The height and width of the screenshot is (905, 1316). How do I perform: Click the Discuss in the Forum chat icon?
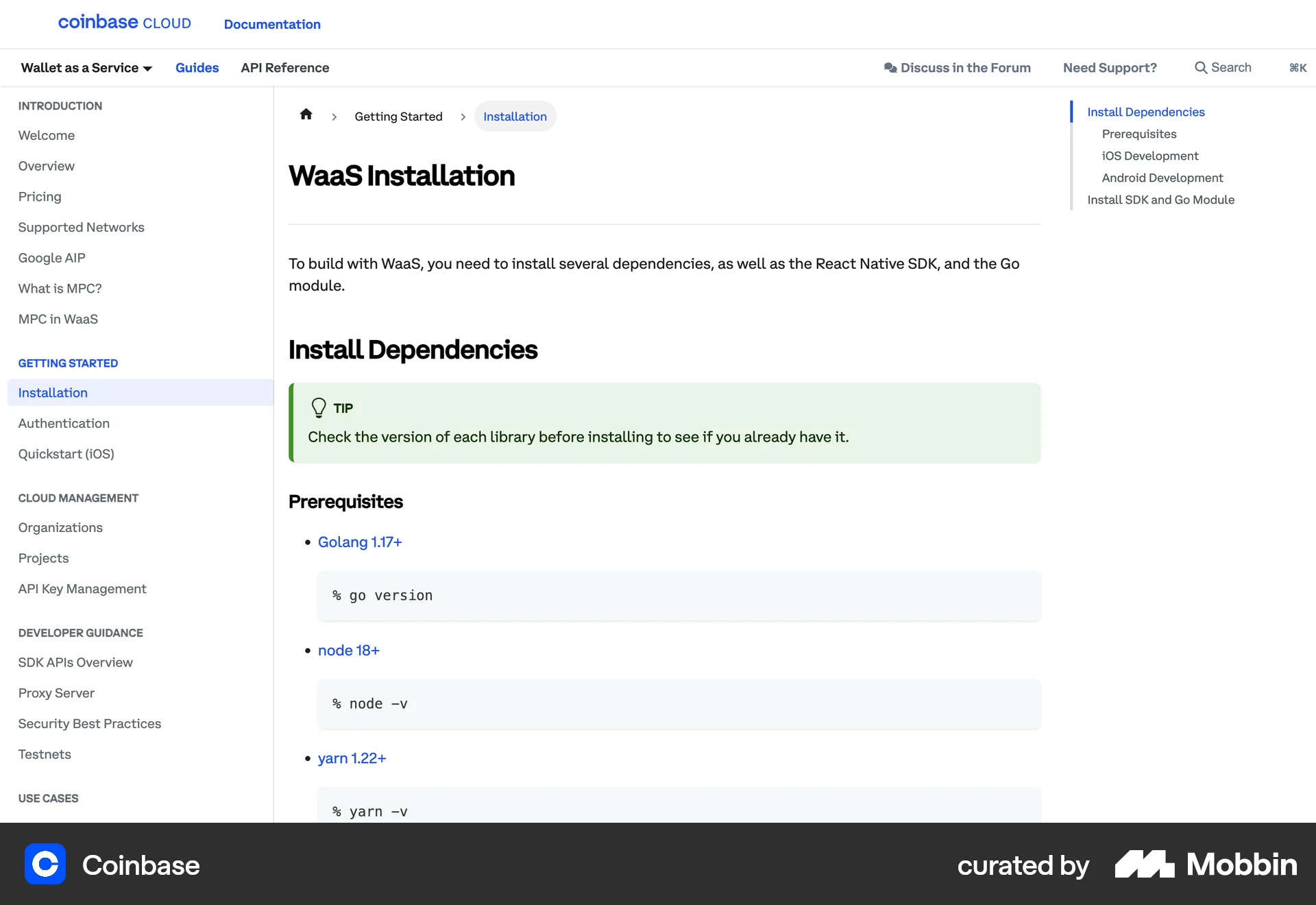click(891, 67)
